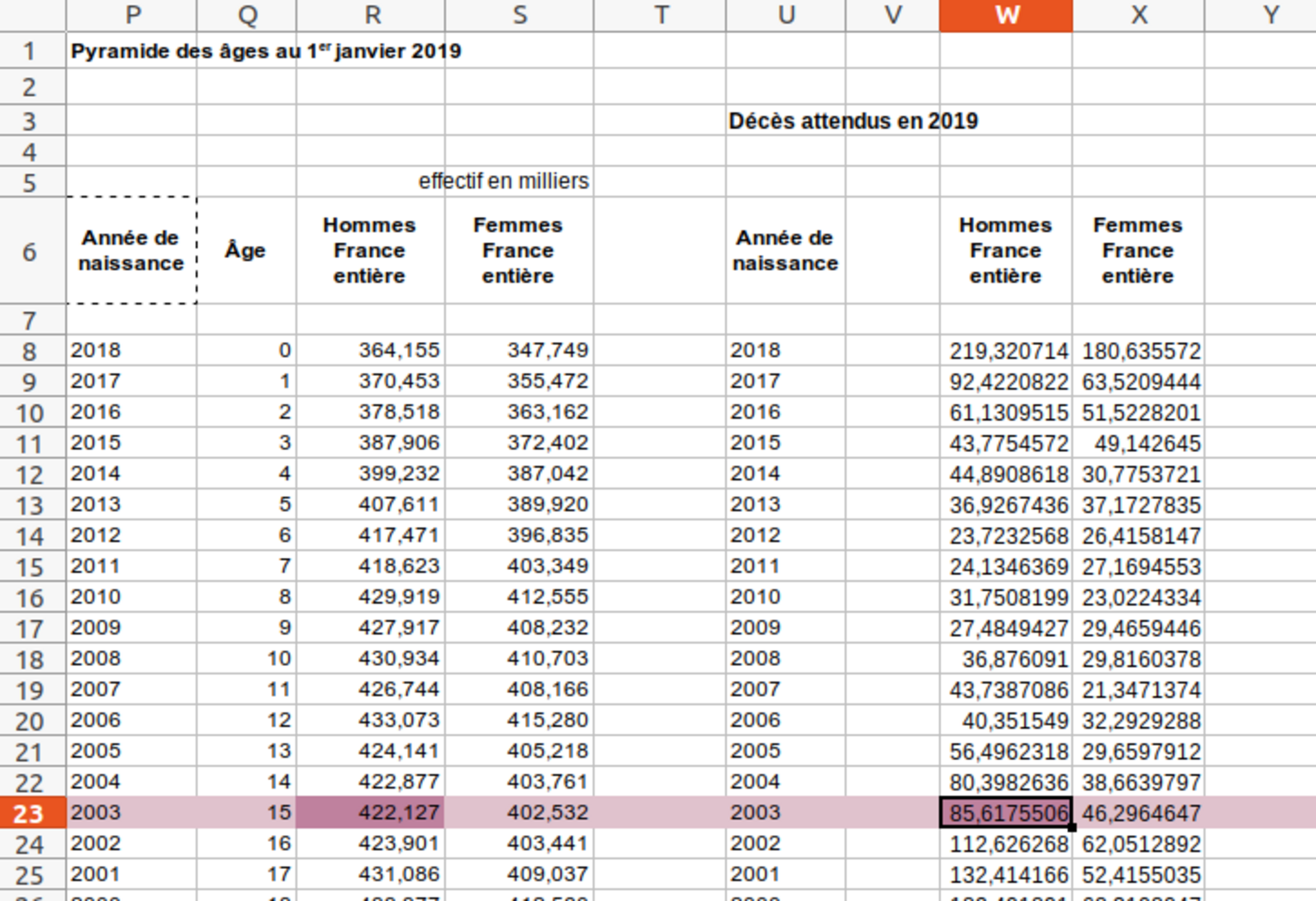Select row header 23
This screenshot has height=901, width=1316.
click(x=30, y=813)
